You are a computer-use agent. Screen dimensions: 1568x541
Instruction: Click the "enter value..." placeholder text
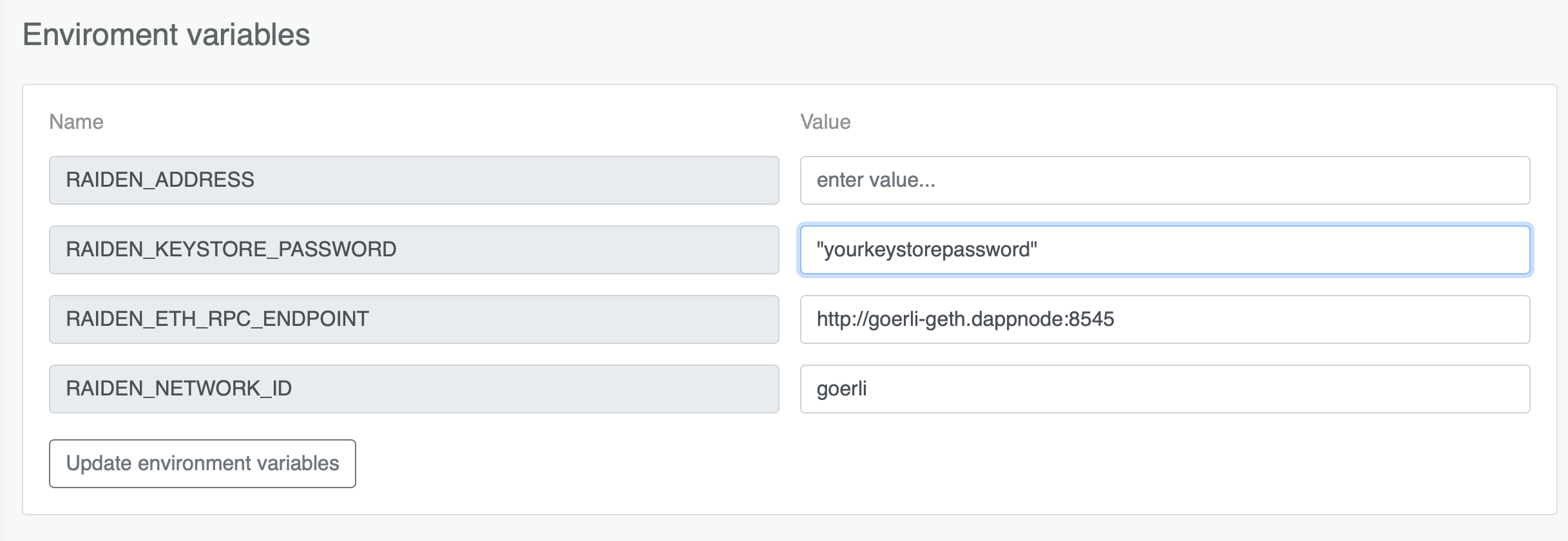pos(875,180)
